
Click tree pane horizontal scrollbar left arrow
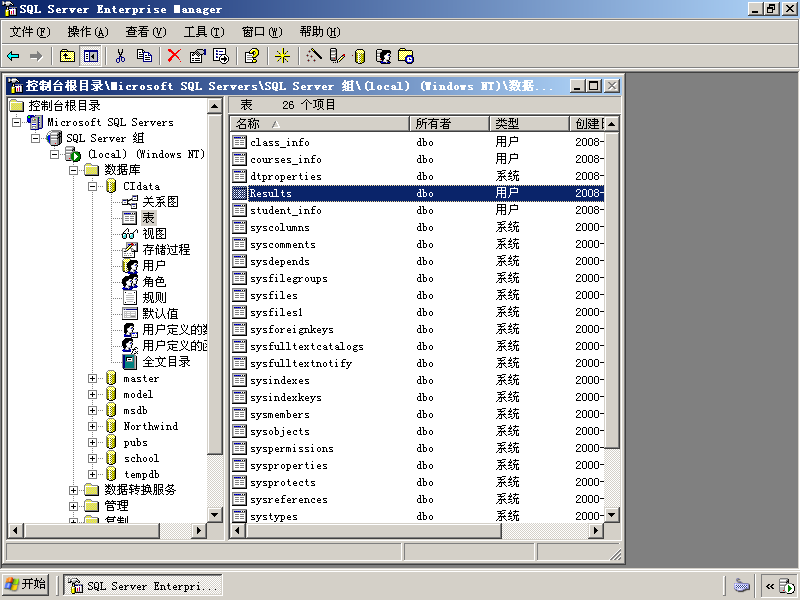pyautogui.click(x=15, y=531)
